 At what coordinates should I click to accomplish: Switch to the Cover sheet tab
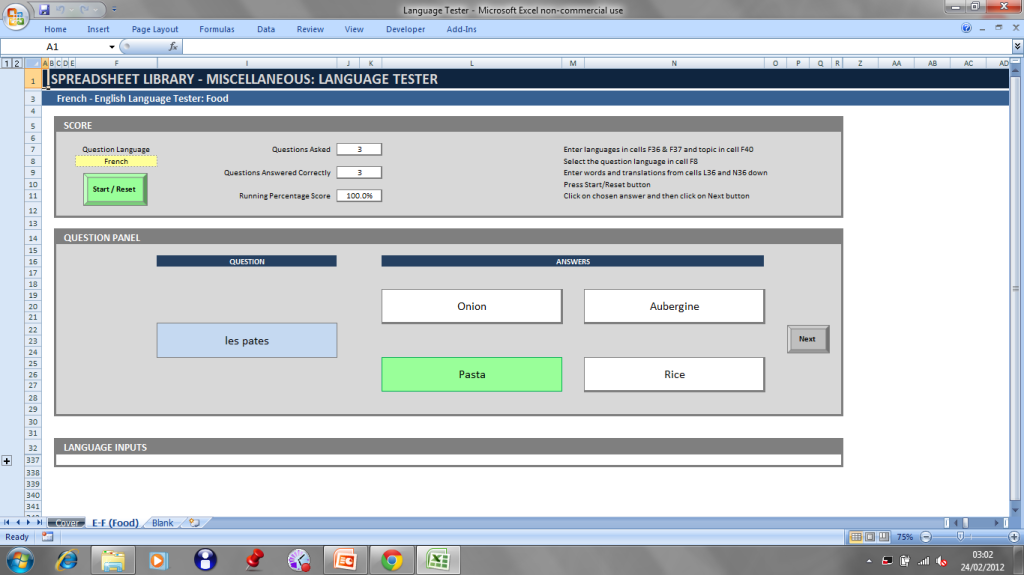click(67, 523)
